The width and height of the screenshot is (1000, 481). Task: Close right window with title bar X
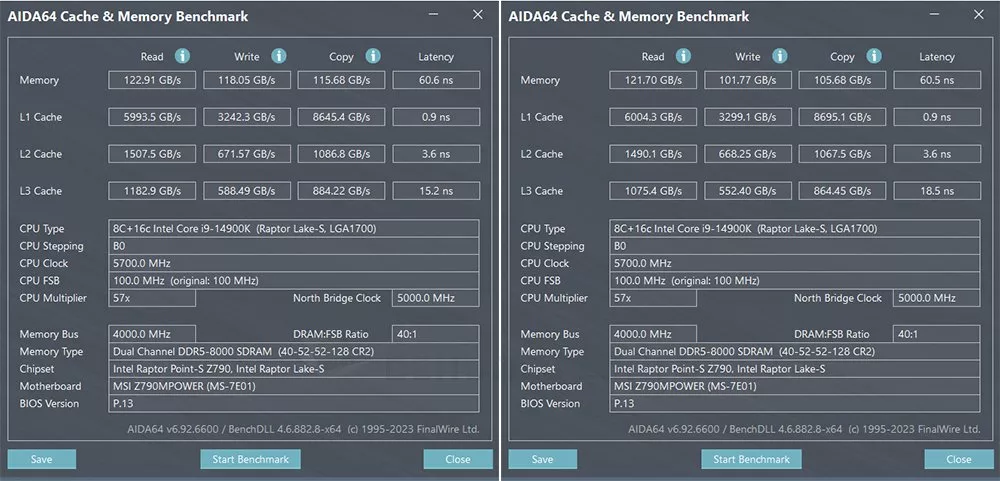[x=978, y=15]
